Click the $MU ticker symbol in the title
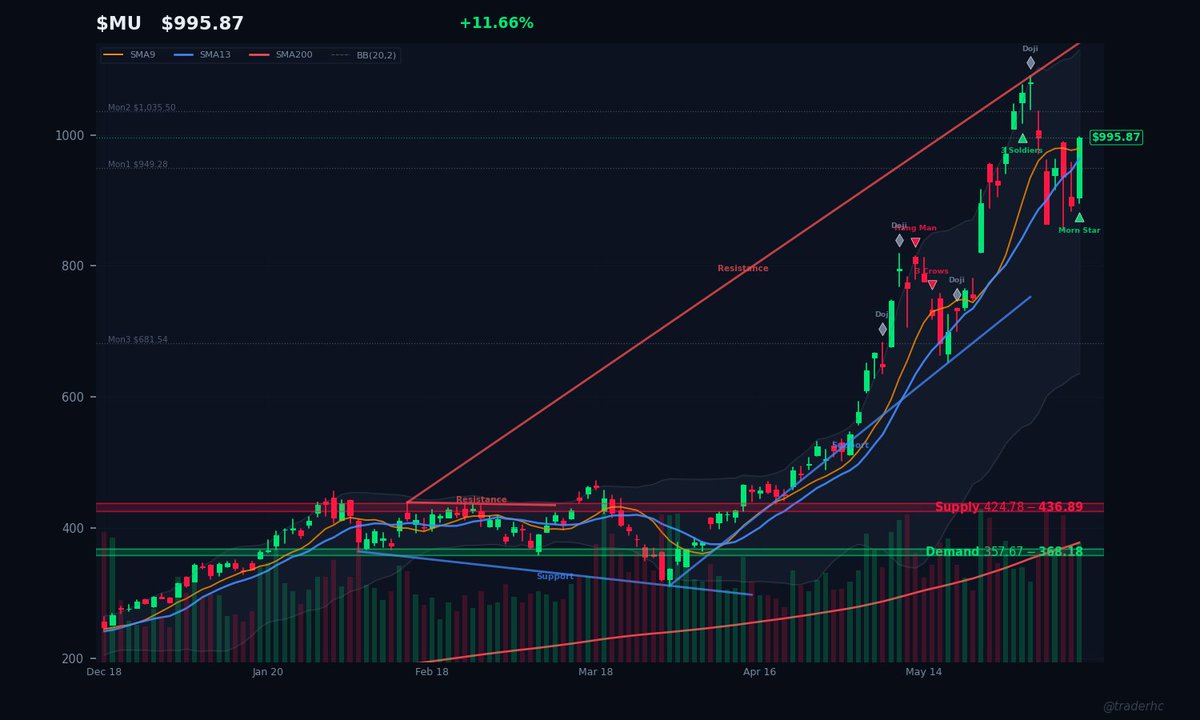 click(x=120, y=23)
